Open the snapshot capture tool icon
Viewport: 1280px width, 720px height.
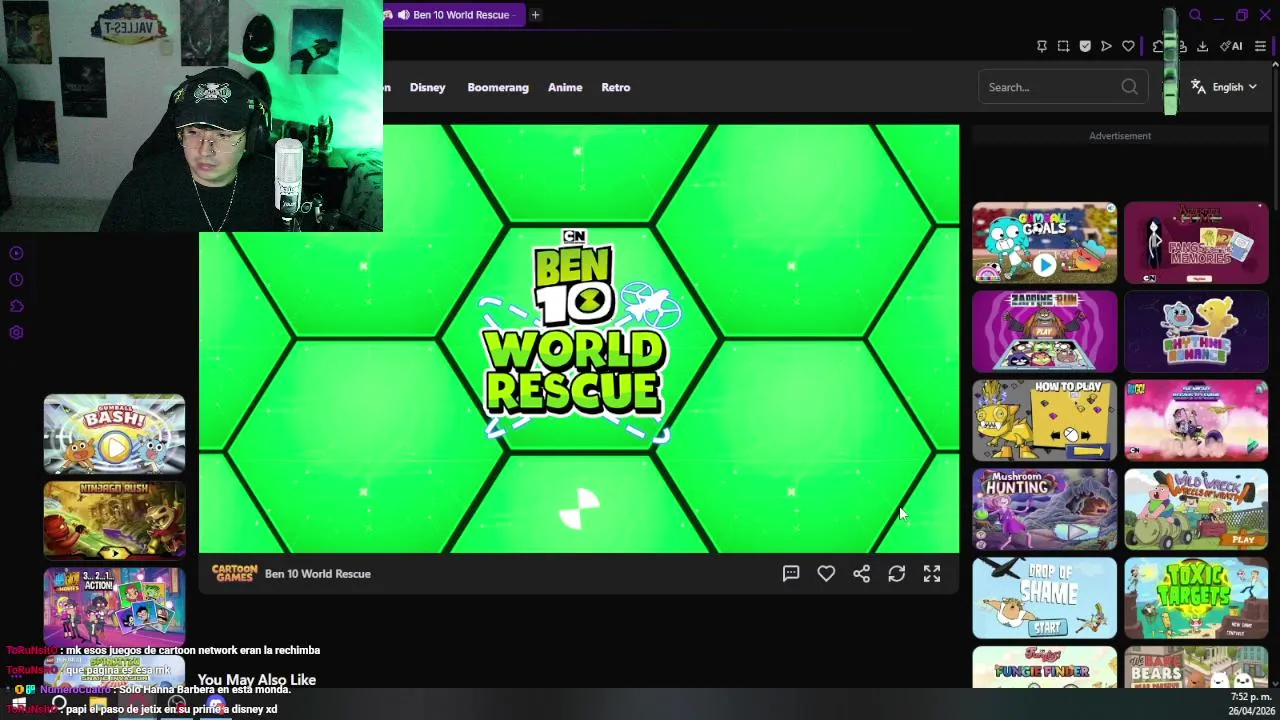tap(1063, 46)
